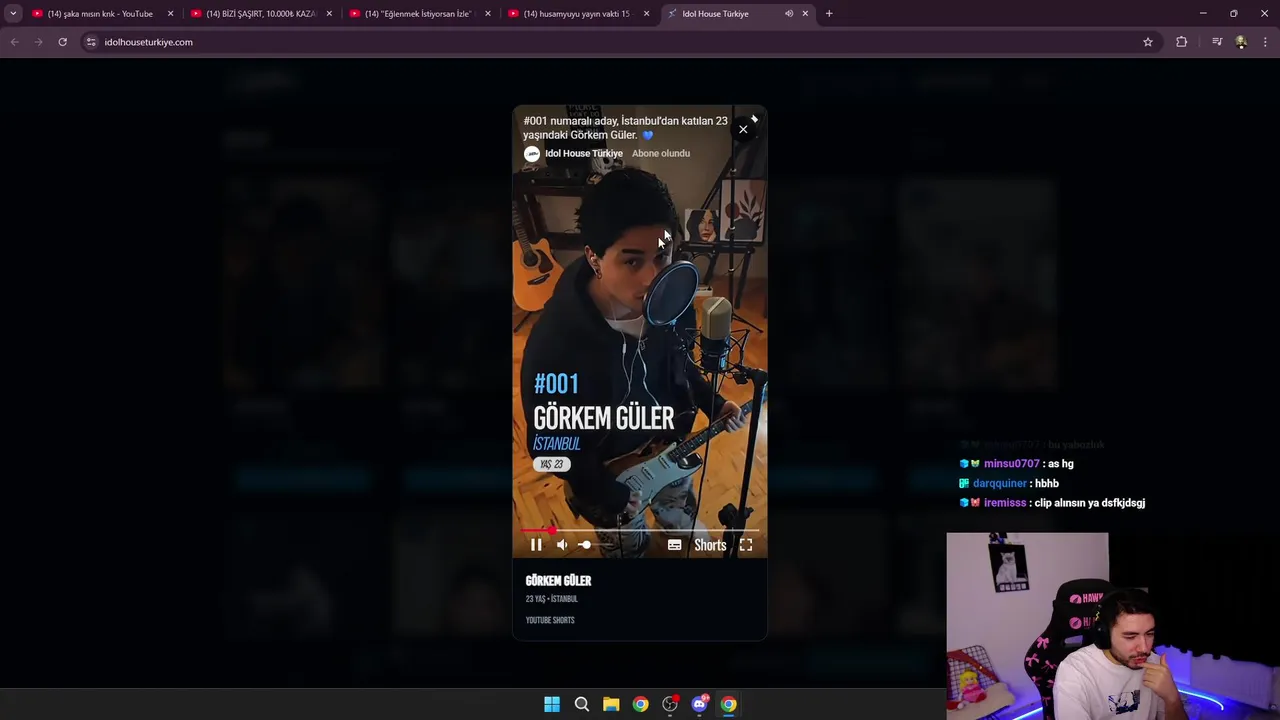Open Idol House Türkiye channel link

[584, 153]
